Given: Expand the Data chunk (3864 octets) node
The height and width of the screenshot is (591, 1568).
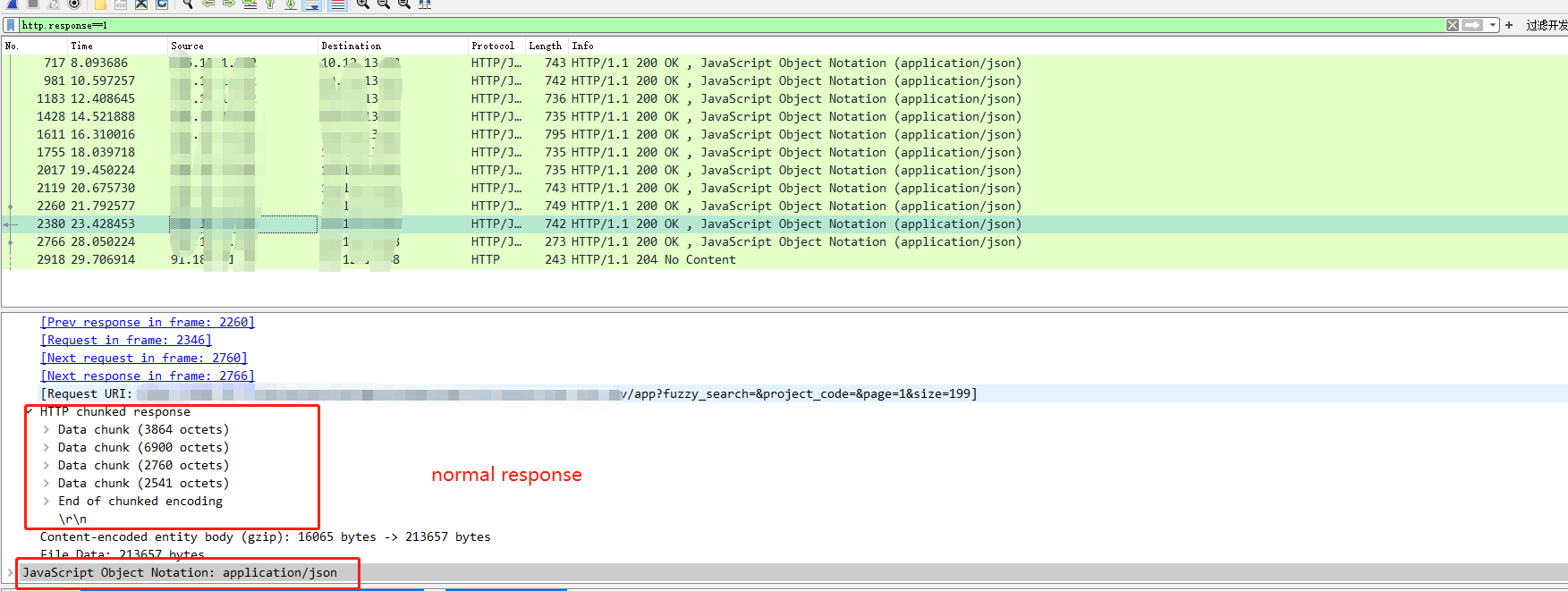Looking at the screenshot, I should (x=47, y=429).
